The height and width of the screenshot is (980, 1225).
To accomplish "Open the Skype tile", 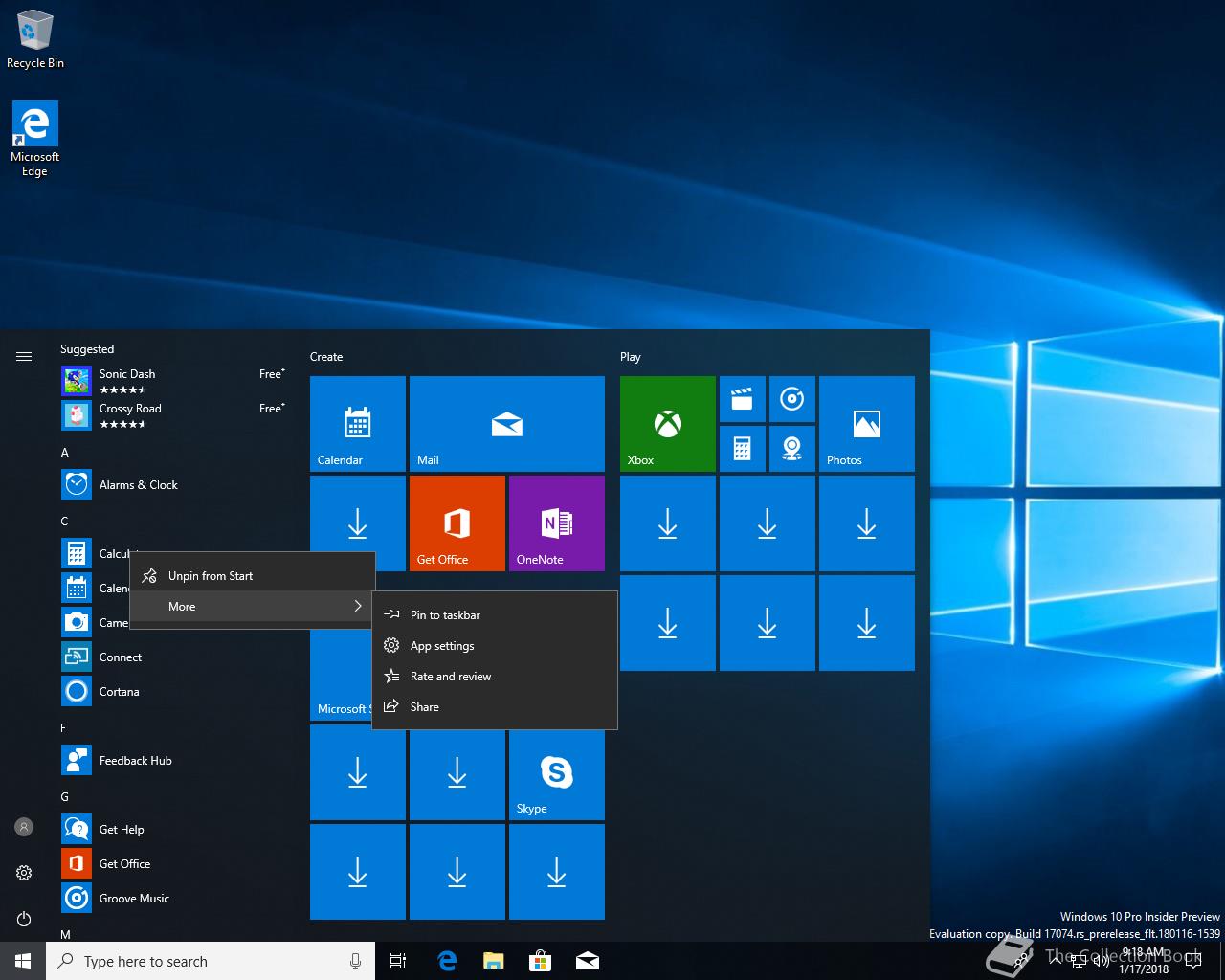I will coord(556,774).
